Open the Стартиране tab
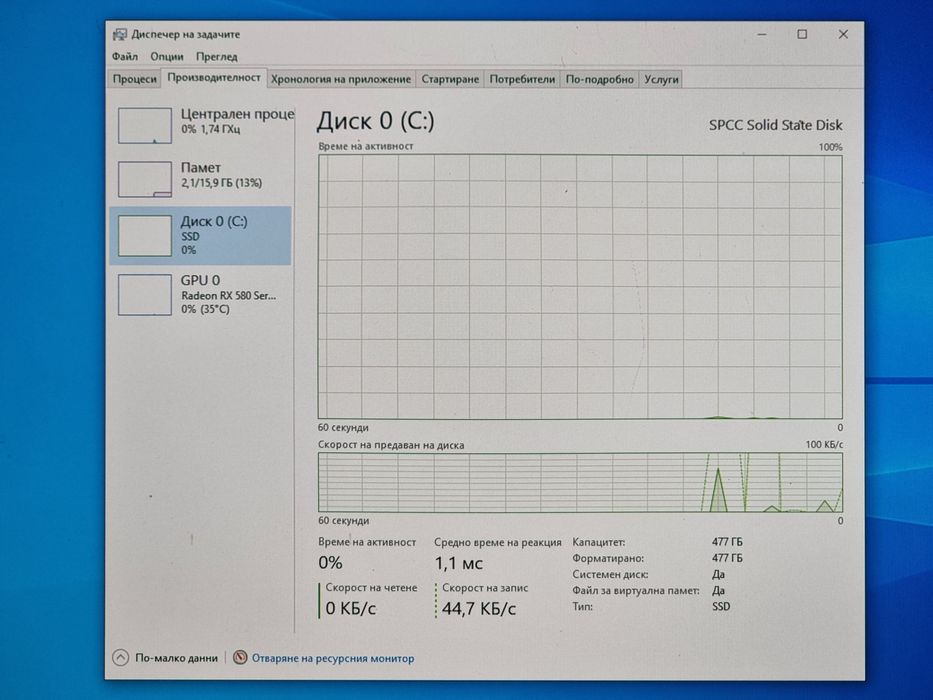Screen dimensions: 933x700 click(450, 79)
